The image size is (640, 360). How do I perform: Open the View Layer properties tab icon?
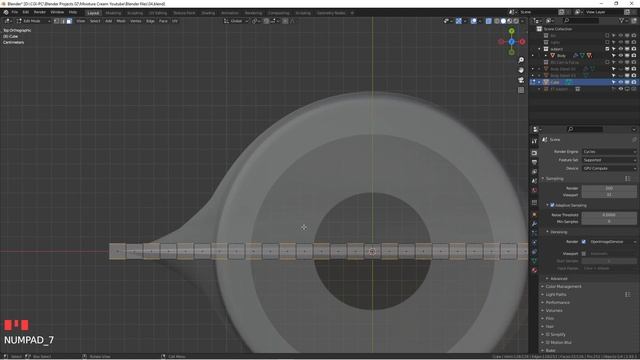(x=534, y=171)
